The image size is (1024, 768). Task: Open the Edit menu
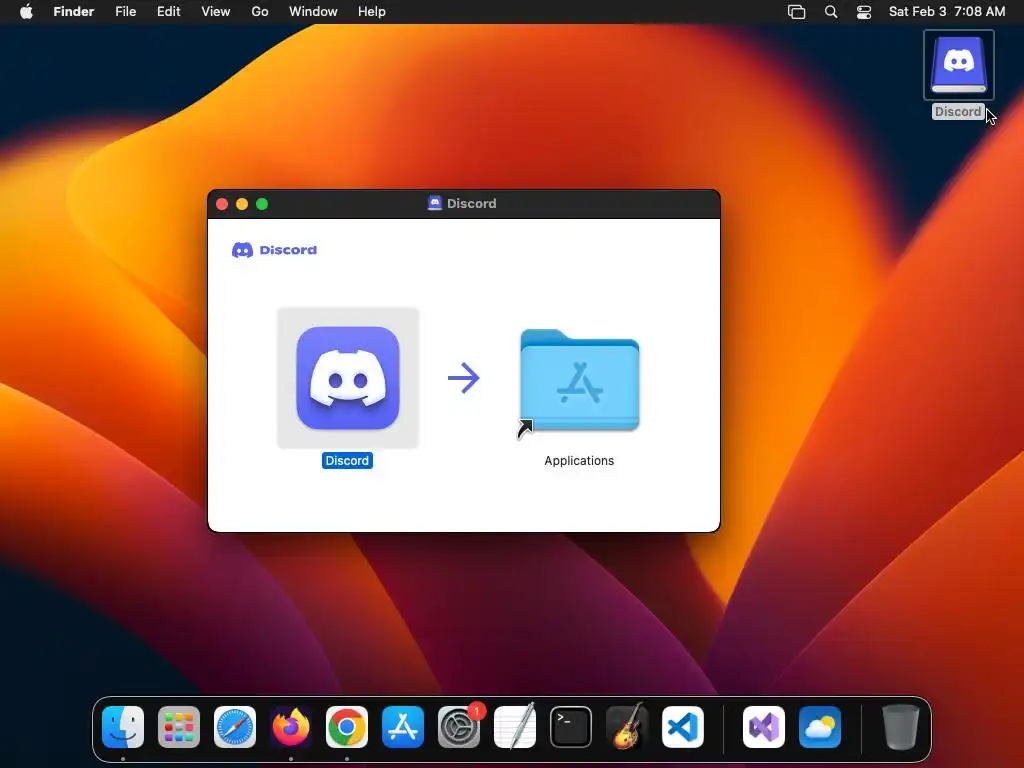tap(168, 12)
